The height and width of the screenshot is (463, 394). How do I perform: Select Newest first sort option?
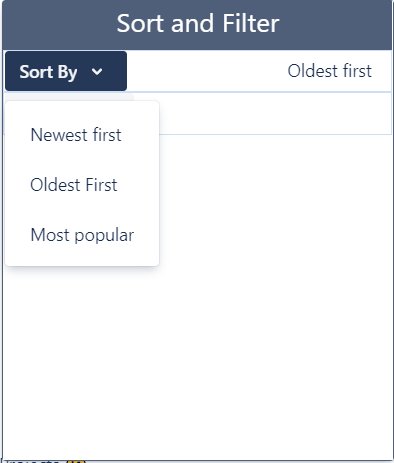[76, 135]
